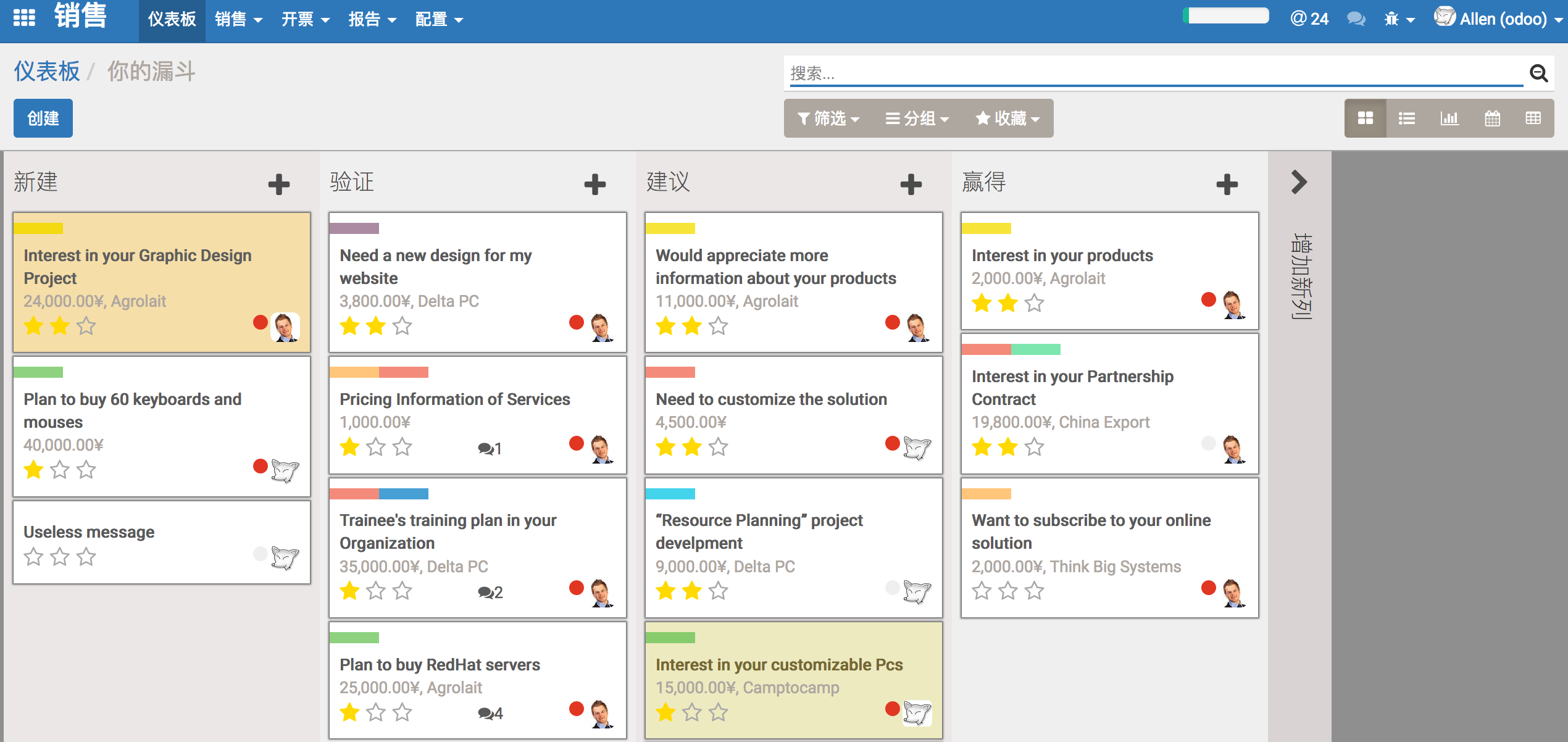Click the 仪表板 breadcrumb link
1568x742 pixels.
(x=47, y=72)
